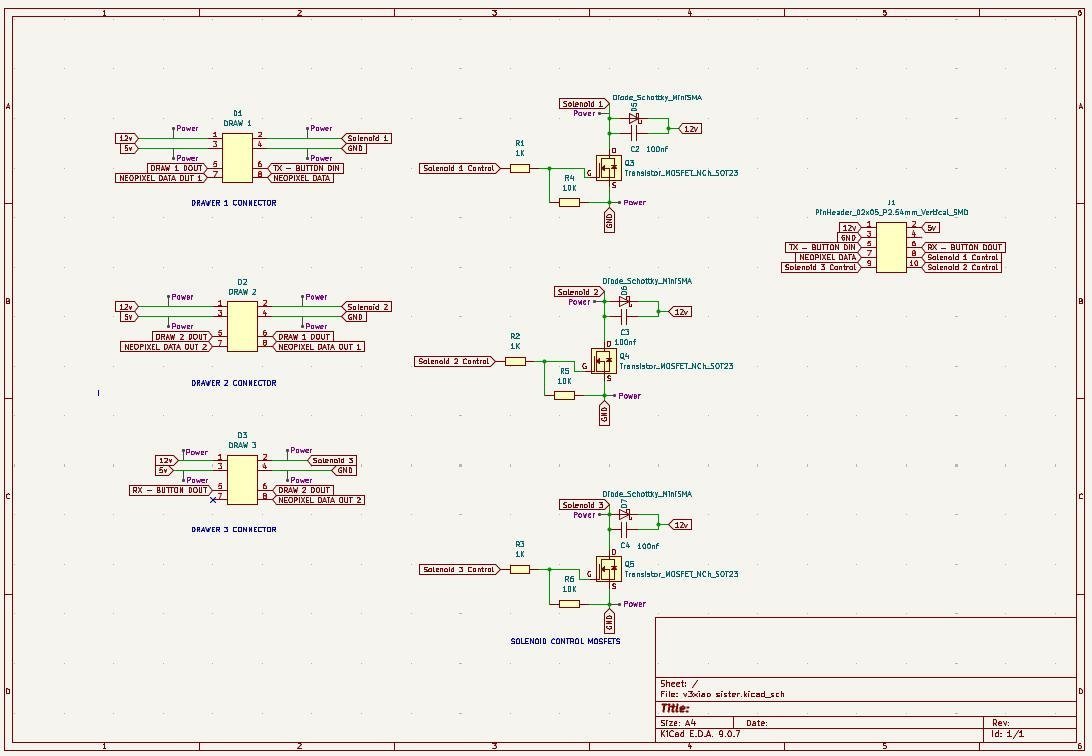Click the Transistor_MOSFET_NCh_SOT23 text beside Q3
Screen dimensions: 1092x756
681,173
